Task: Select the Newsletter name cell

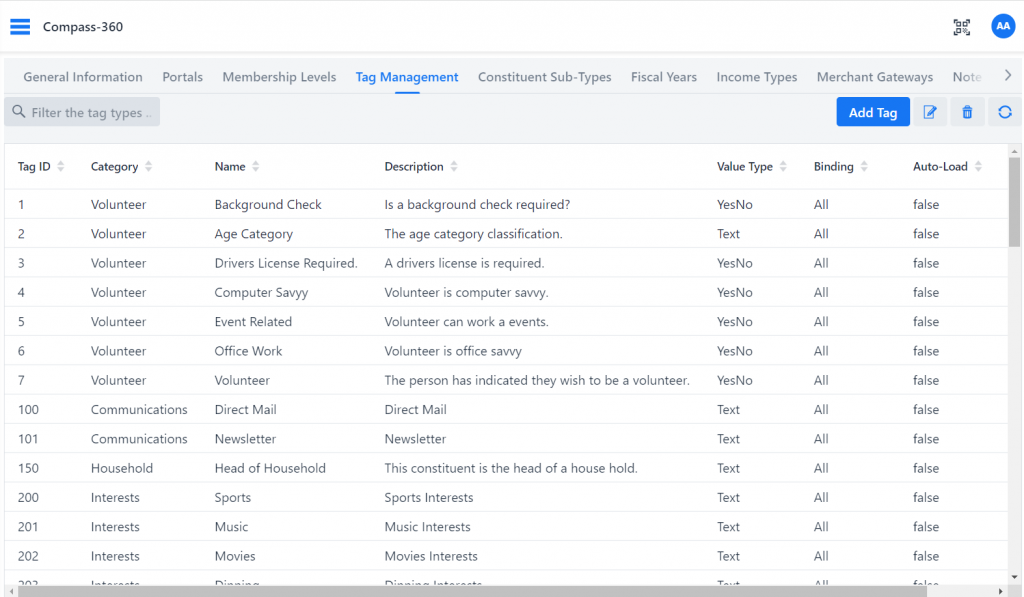Action: click(x=245, y=439)
